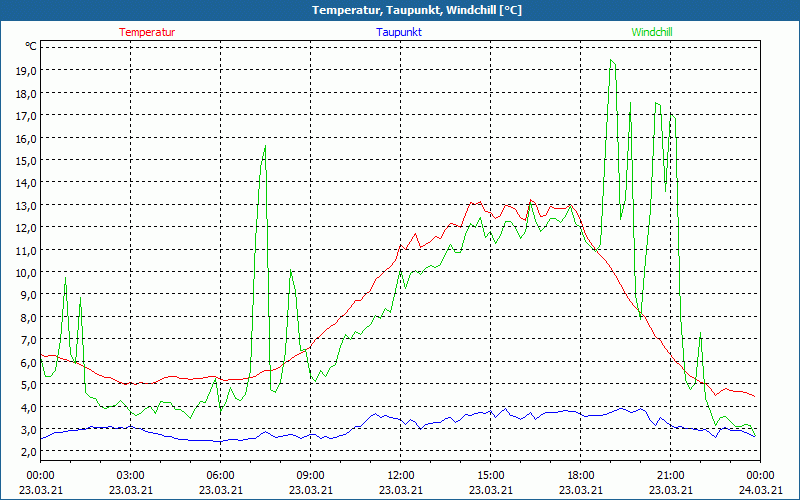Click the 24.03.21 date label
The height and width of the screenshot is (500, 800).
click(760, 489)
